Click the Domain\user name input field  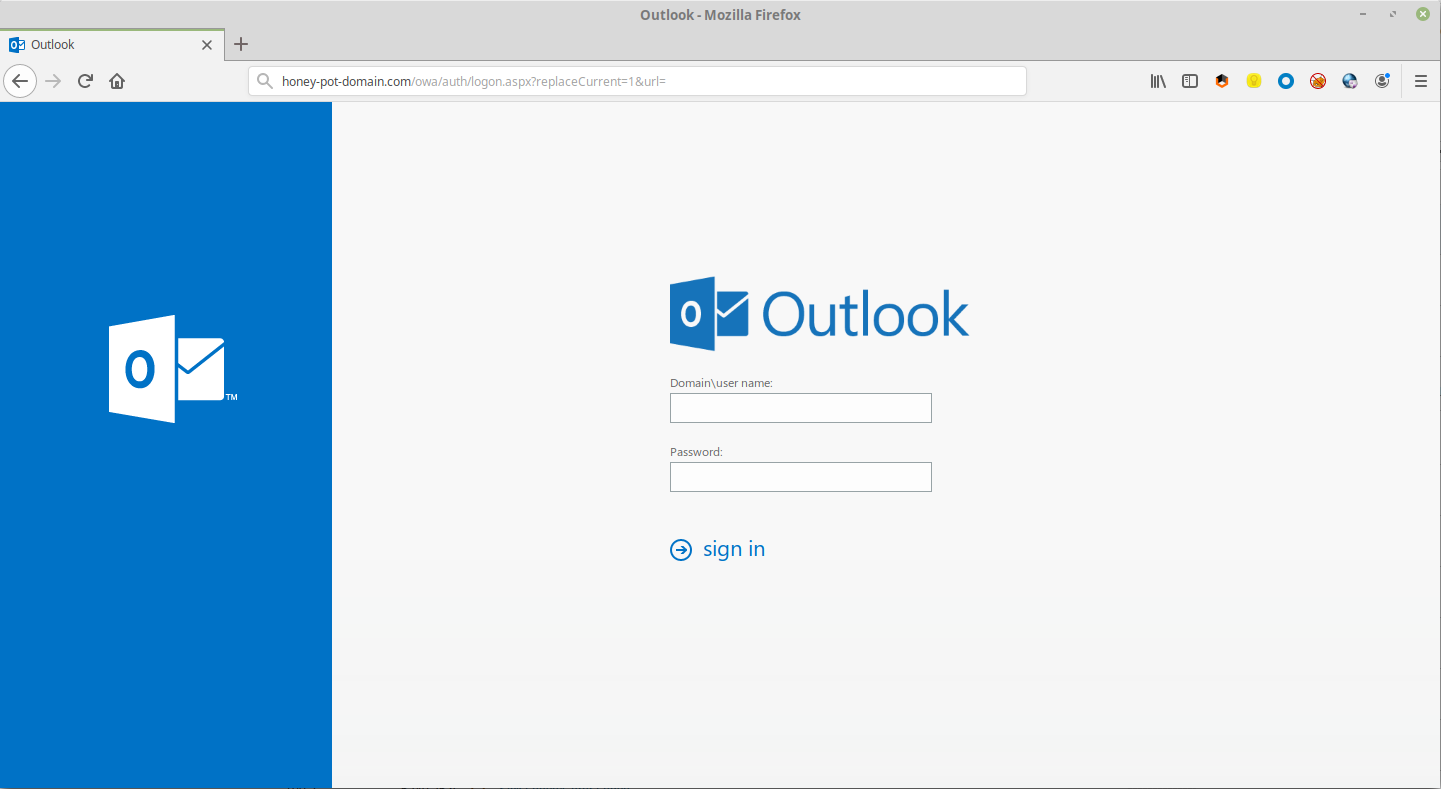(x=801, y=408)
